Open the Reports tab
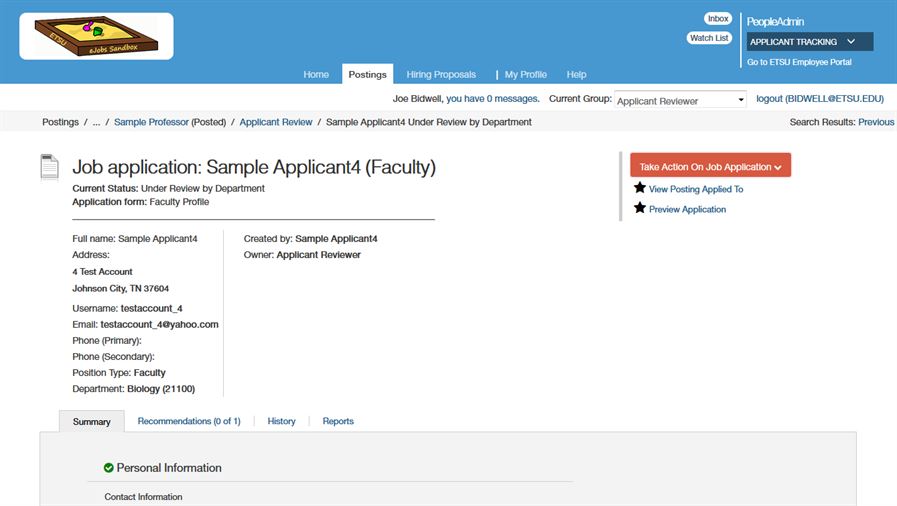897x506 pixels. (x=338, y=421)
